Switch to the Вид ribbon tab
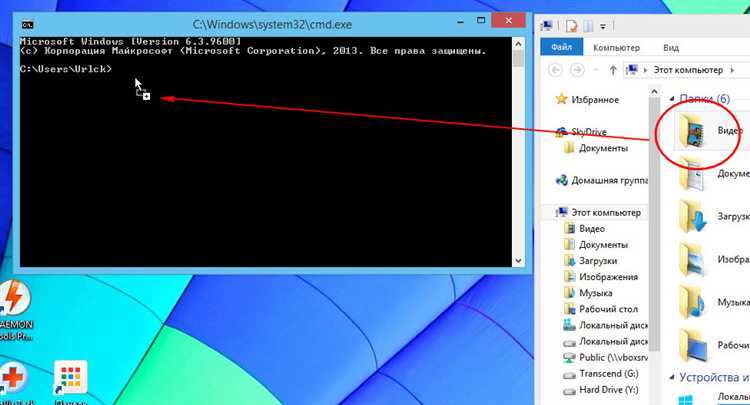 pos(671,48)
